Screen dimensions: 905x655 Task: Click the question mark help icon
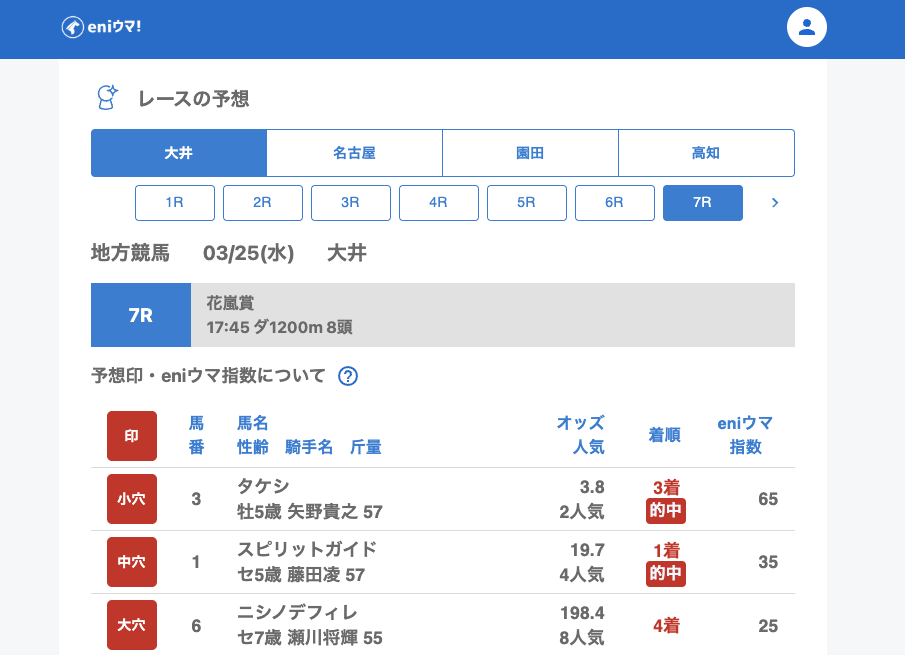click(348, 376)
